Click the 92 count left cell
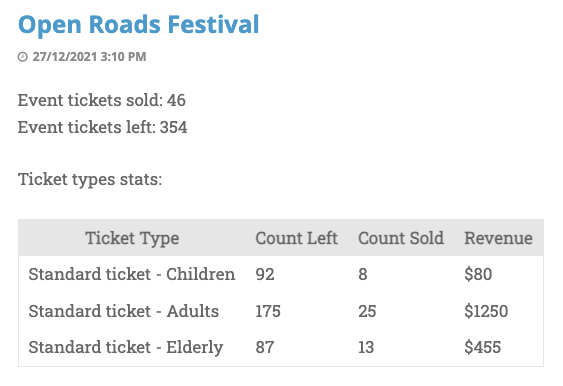The height and width of the screenshot is (386, 563). pyautogui.click(x=265, y=274)
